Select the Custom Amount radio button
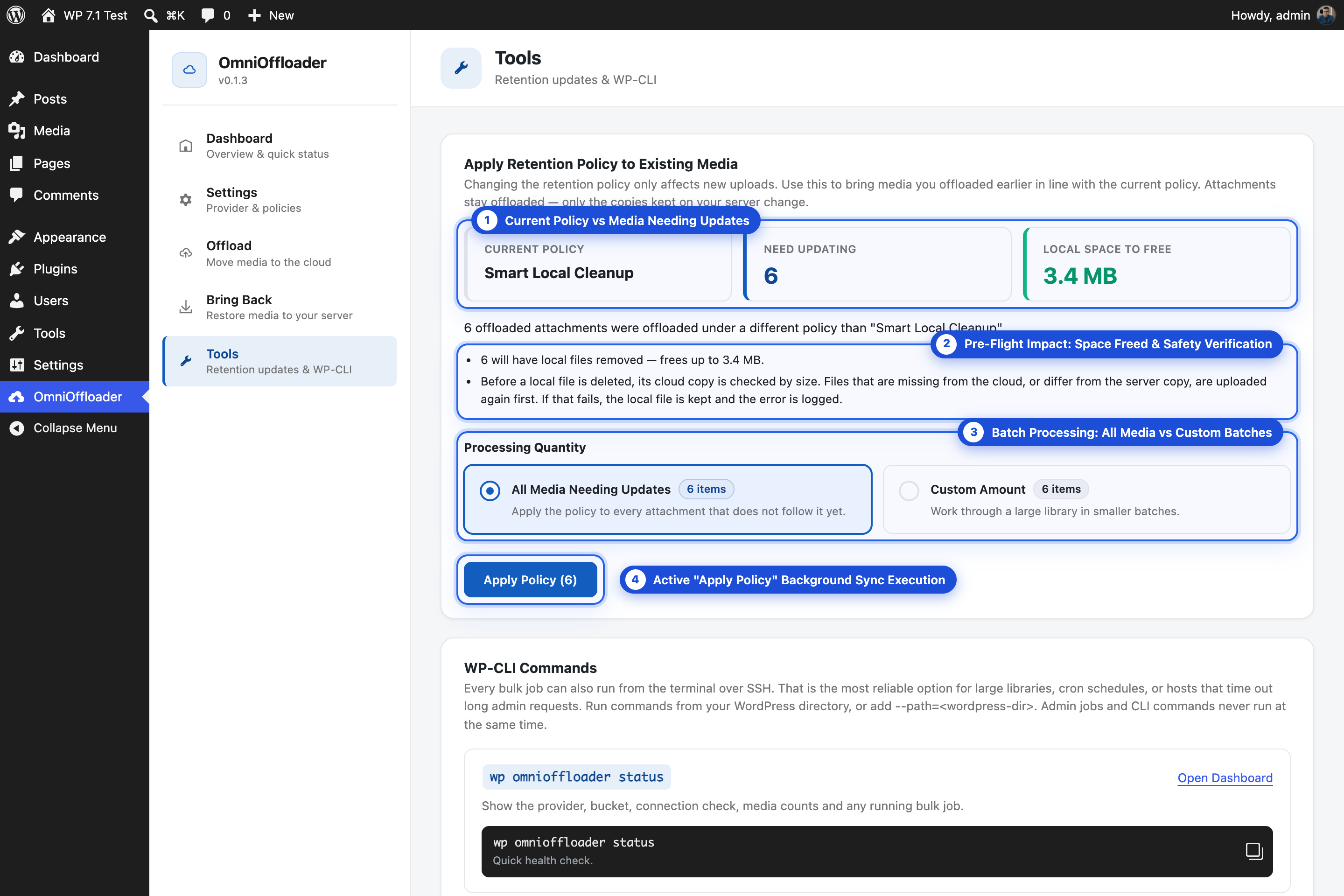The width and height of the screenshot is (1344, 896). pos(909,491)
